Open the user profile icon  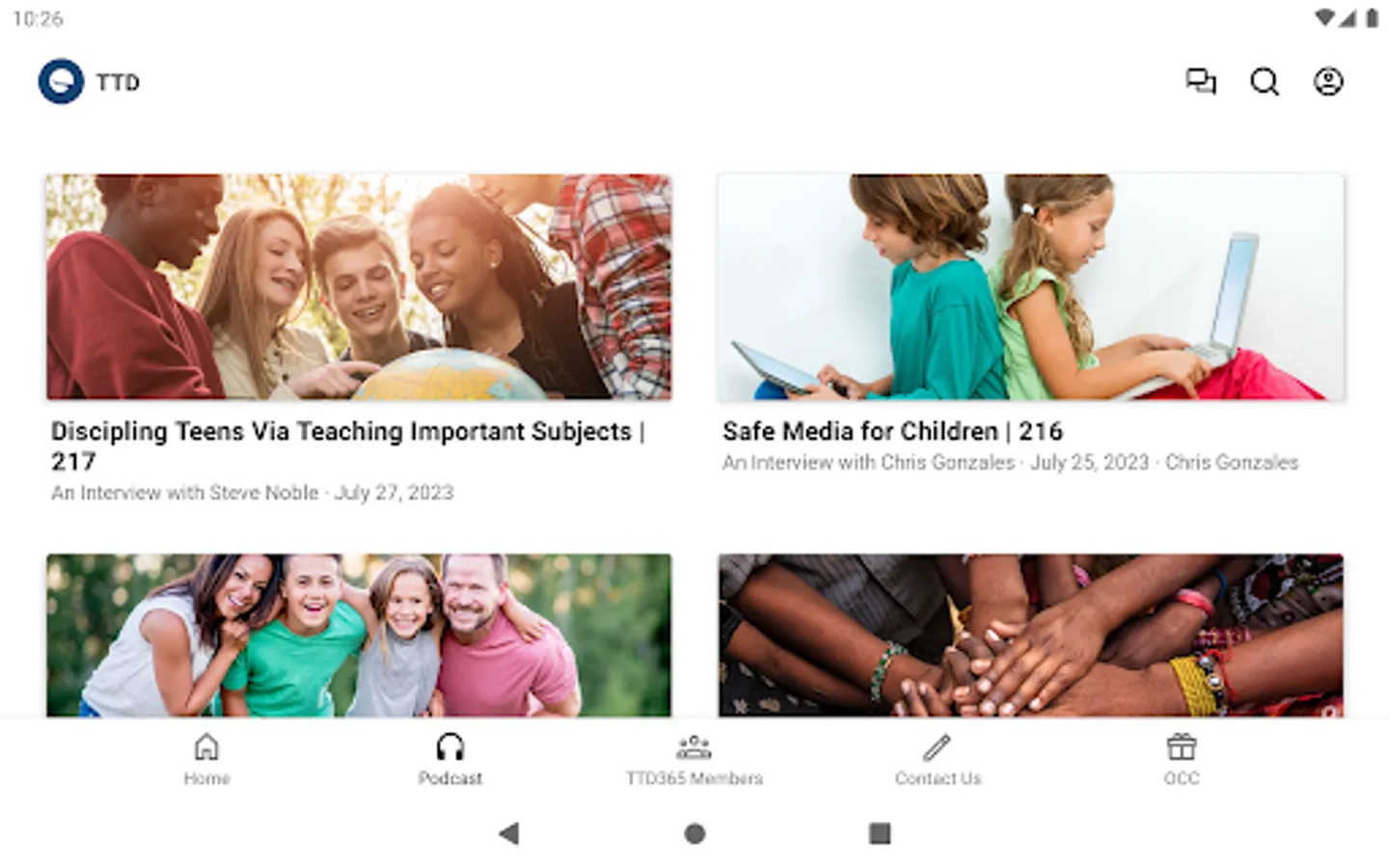click(1328, 82)
